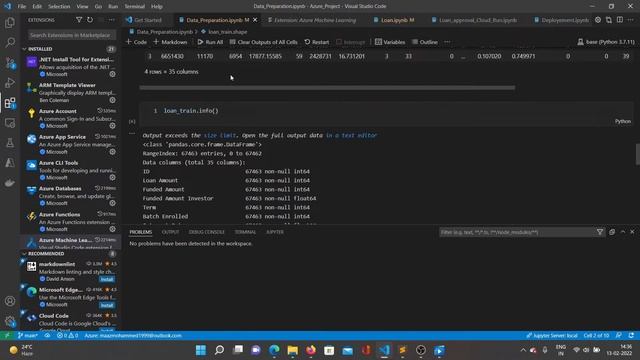Image resolution: width=640 pixels, height=360 pixels.
Task: Open the Selection menu
Action: point(59,7)
